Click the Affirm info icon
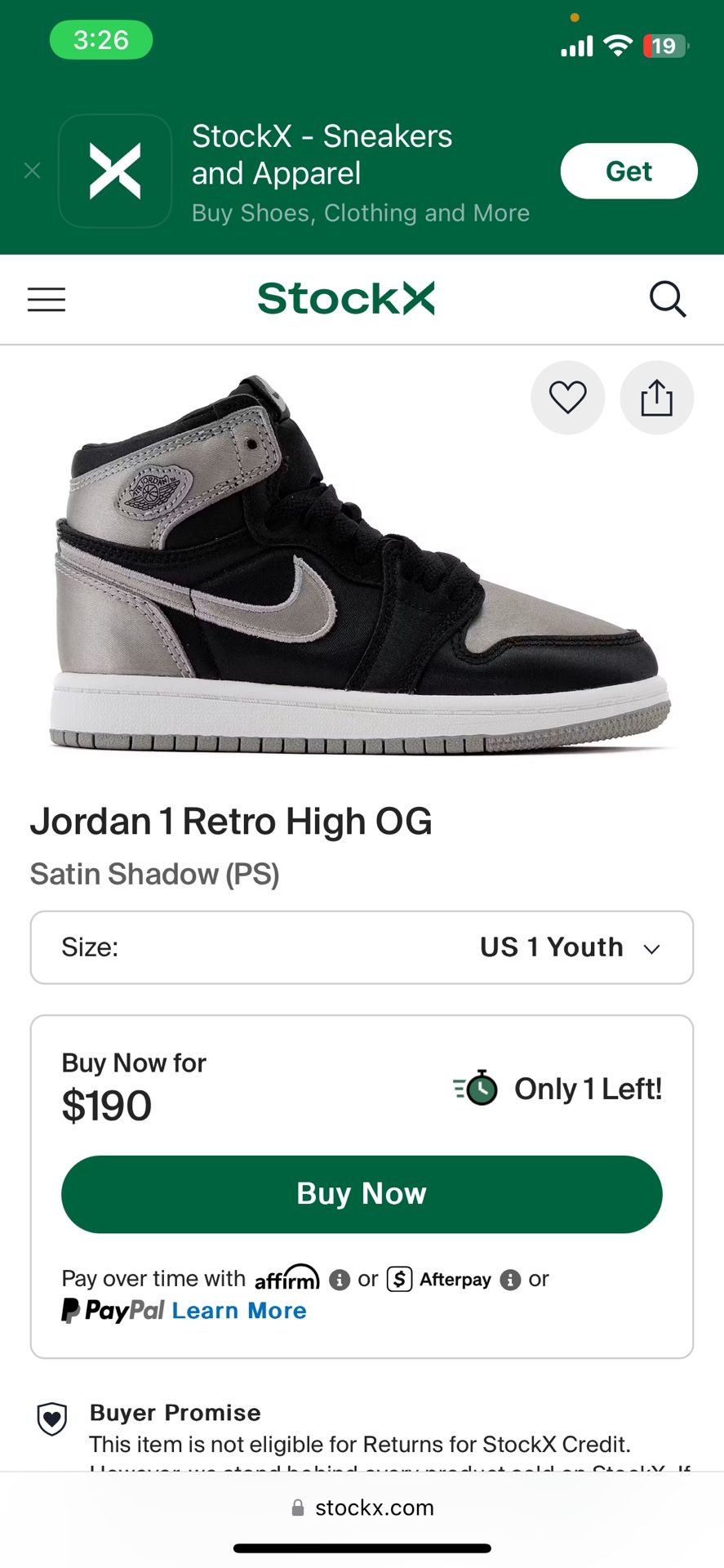724x1568 pixels. (340, 1280)
